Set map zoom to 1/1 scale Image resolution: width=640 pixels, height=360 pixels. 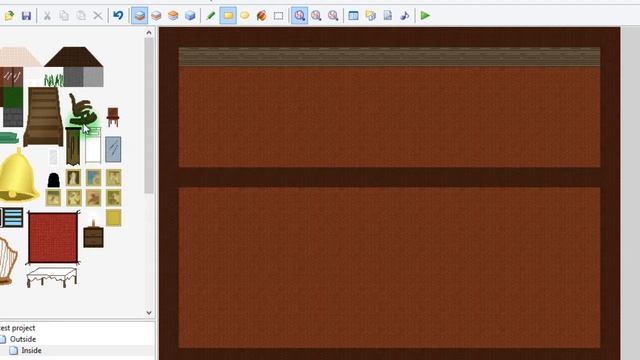(299, 16)
